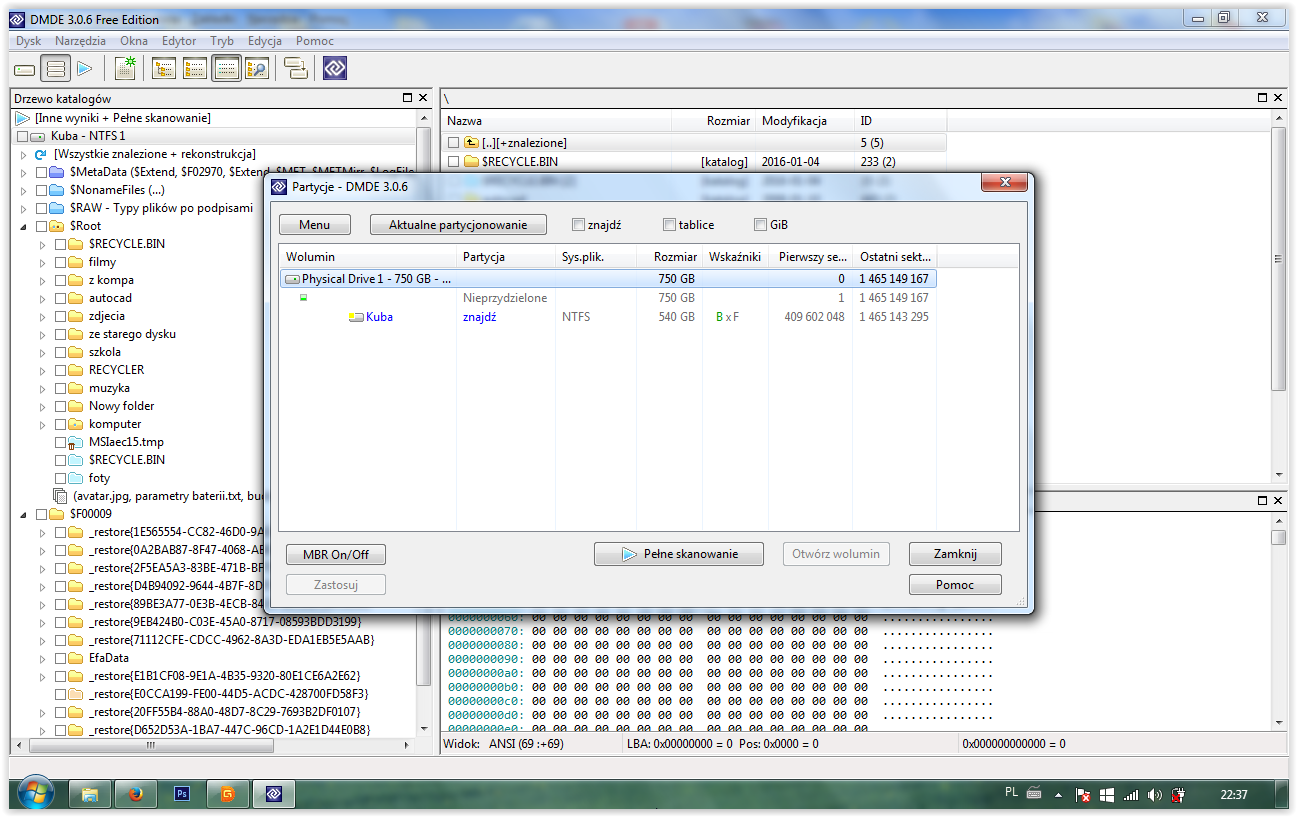Click the $Root folder icon
Screen dimensions: 1297x817
coord(57,226)
